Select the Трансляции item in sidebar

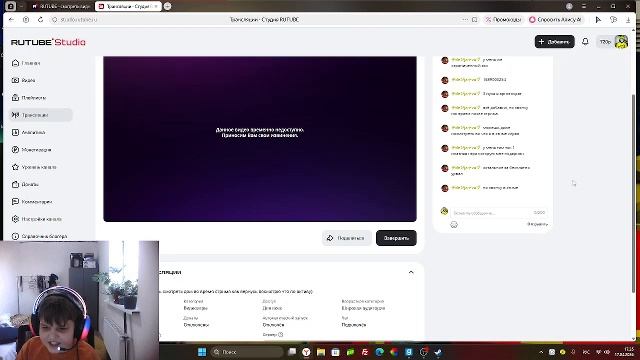tap(40, 115)
